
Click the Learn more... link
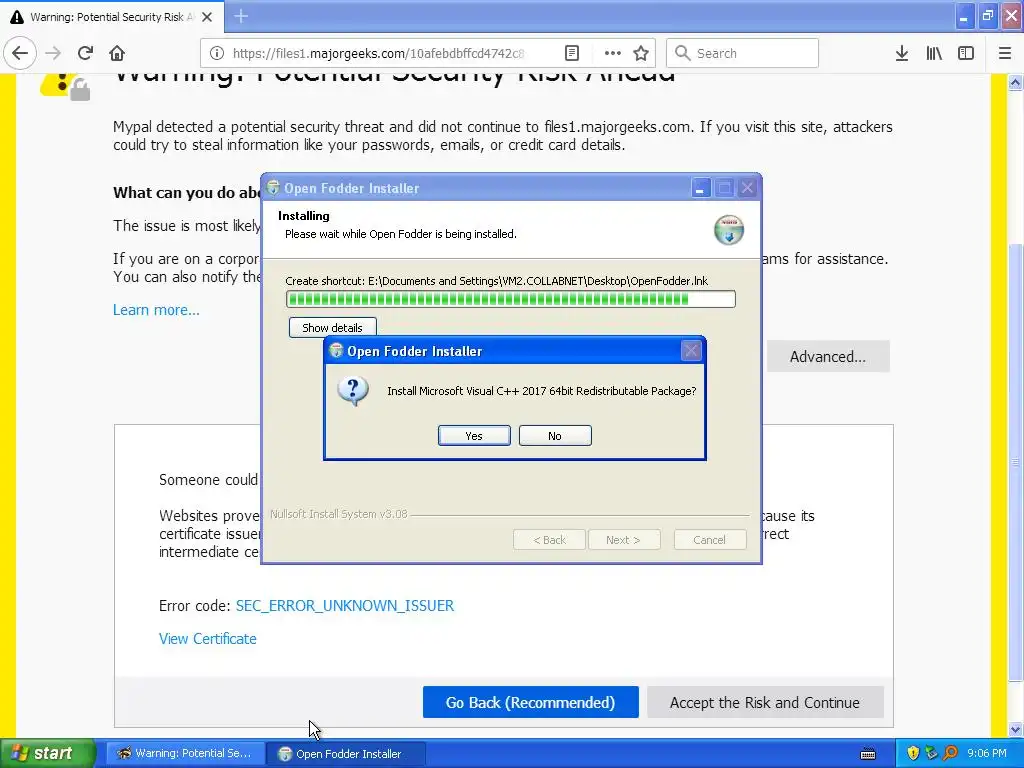156,310
